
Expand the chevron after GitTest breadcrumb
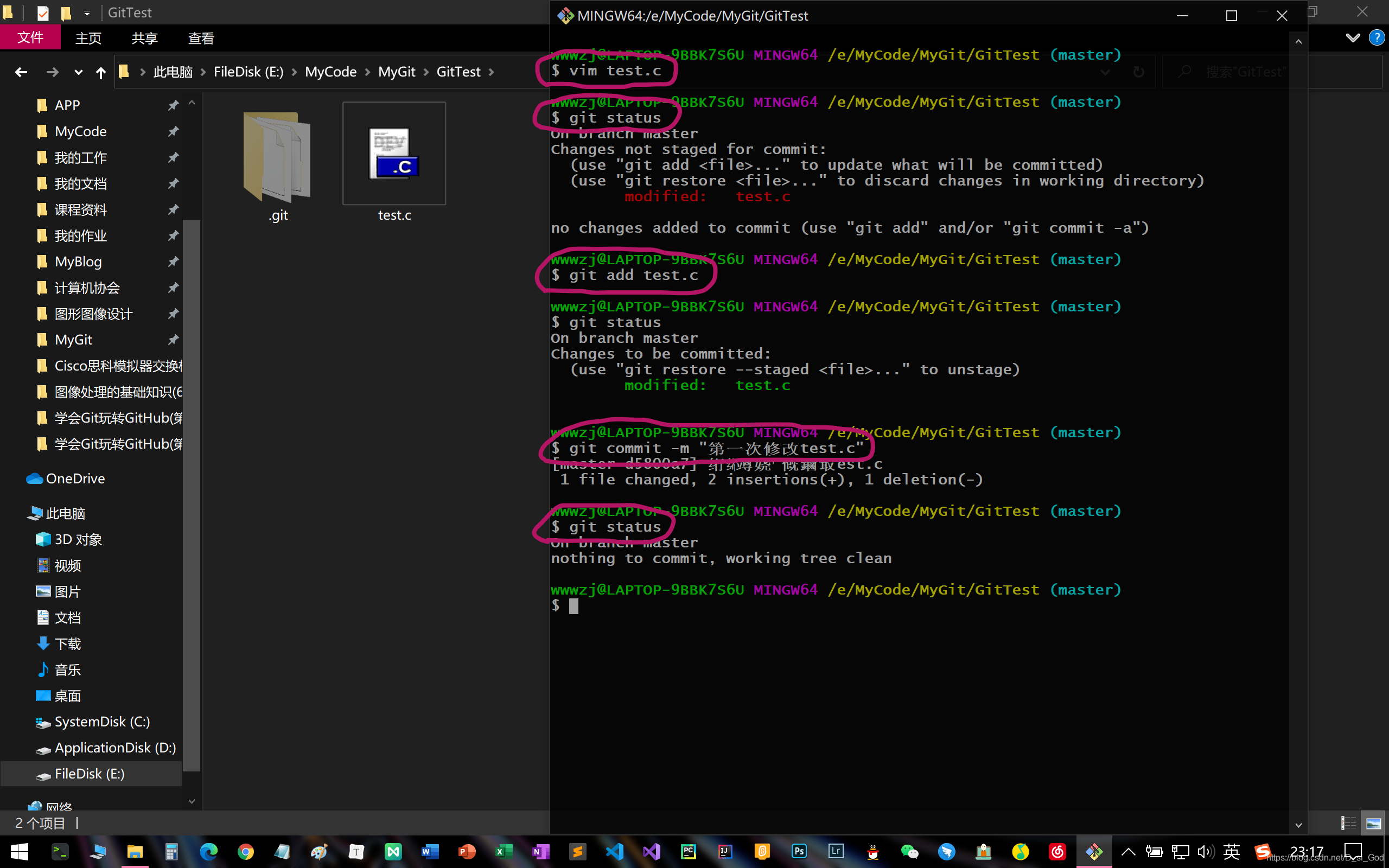(492, 72)
